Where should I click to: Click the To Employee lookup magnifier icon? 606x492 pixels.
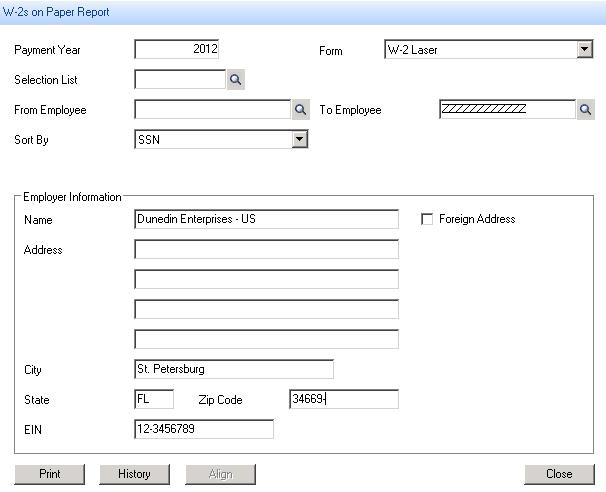586,110
